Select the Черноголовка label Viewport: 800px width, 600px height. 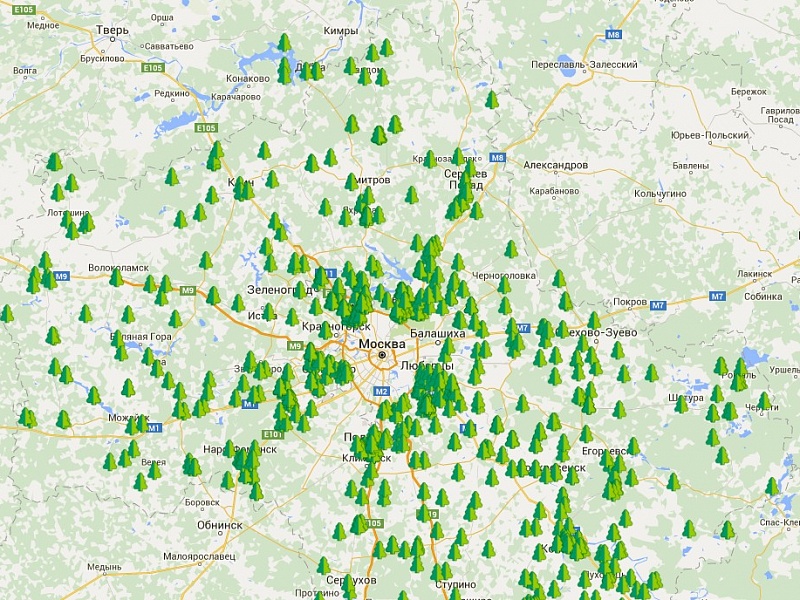504,276
